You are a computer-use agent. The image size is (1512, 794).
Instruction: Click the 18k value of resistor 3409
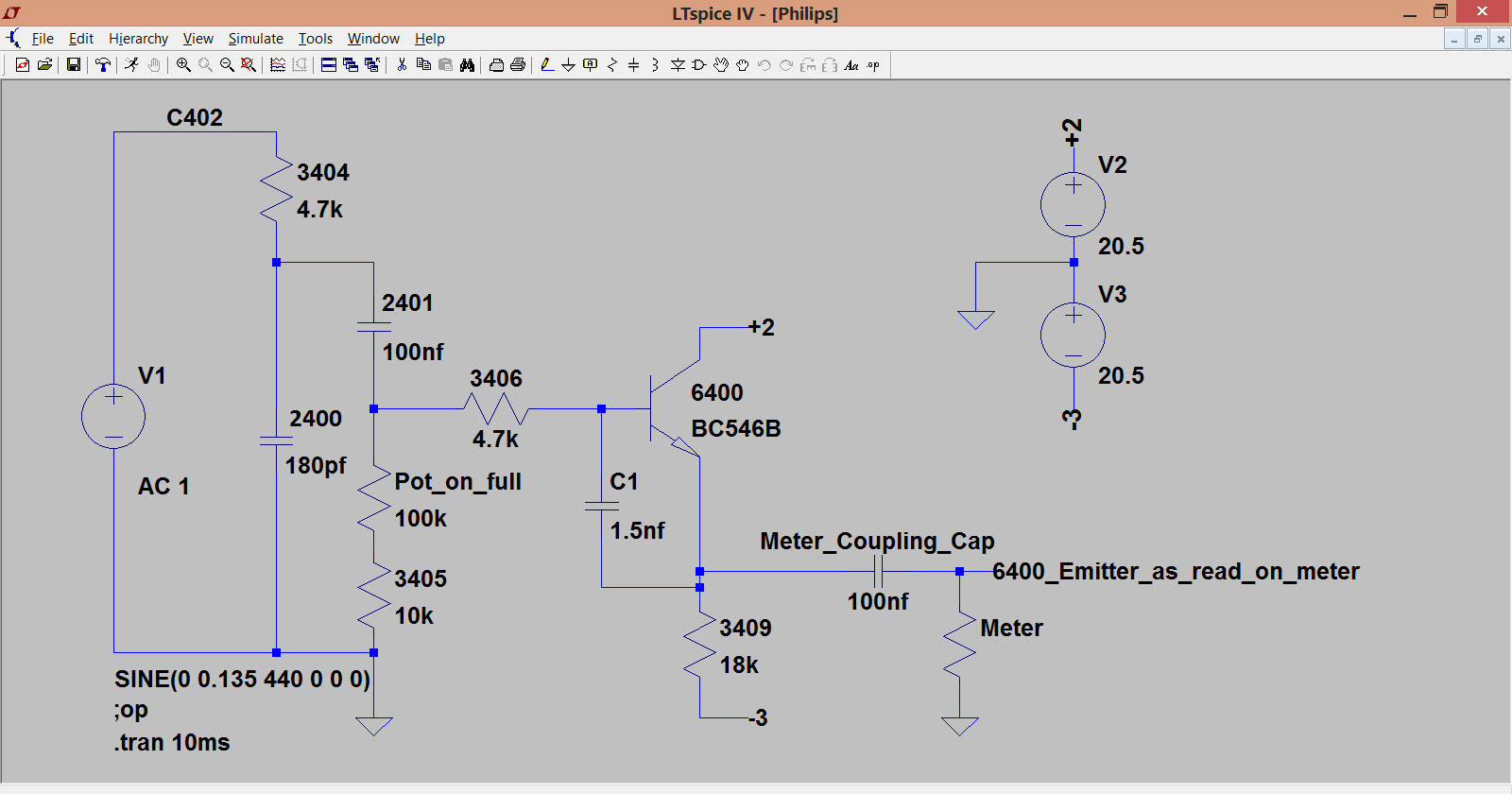[x=739, y=665]
